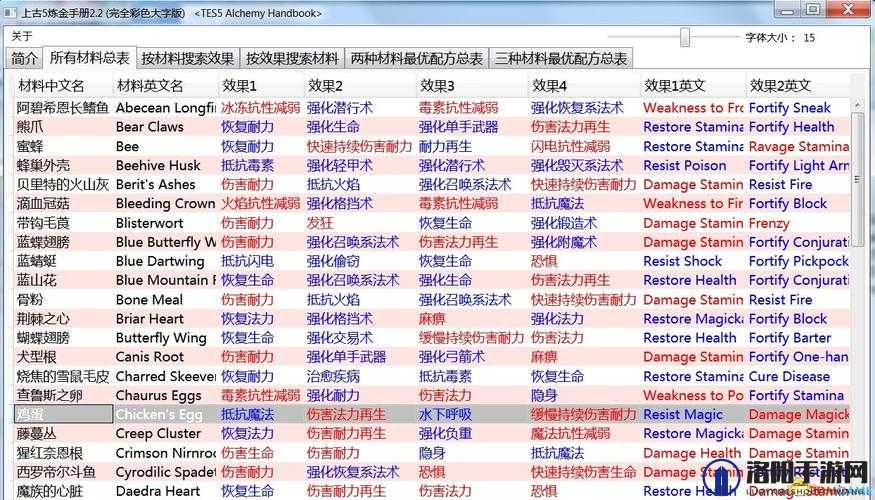Click Frenzy in the Blisterwort row
Viewport: 875px width, 500px height.
[769, 223]
